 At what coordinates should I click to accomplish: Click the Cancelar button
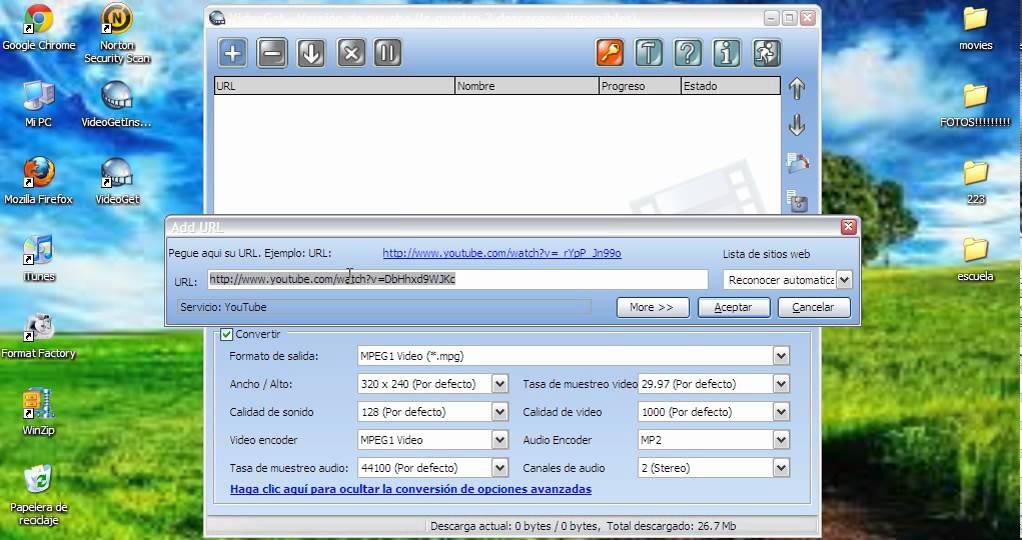pyautogui.click(x=814, y=307)
